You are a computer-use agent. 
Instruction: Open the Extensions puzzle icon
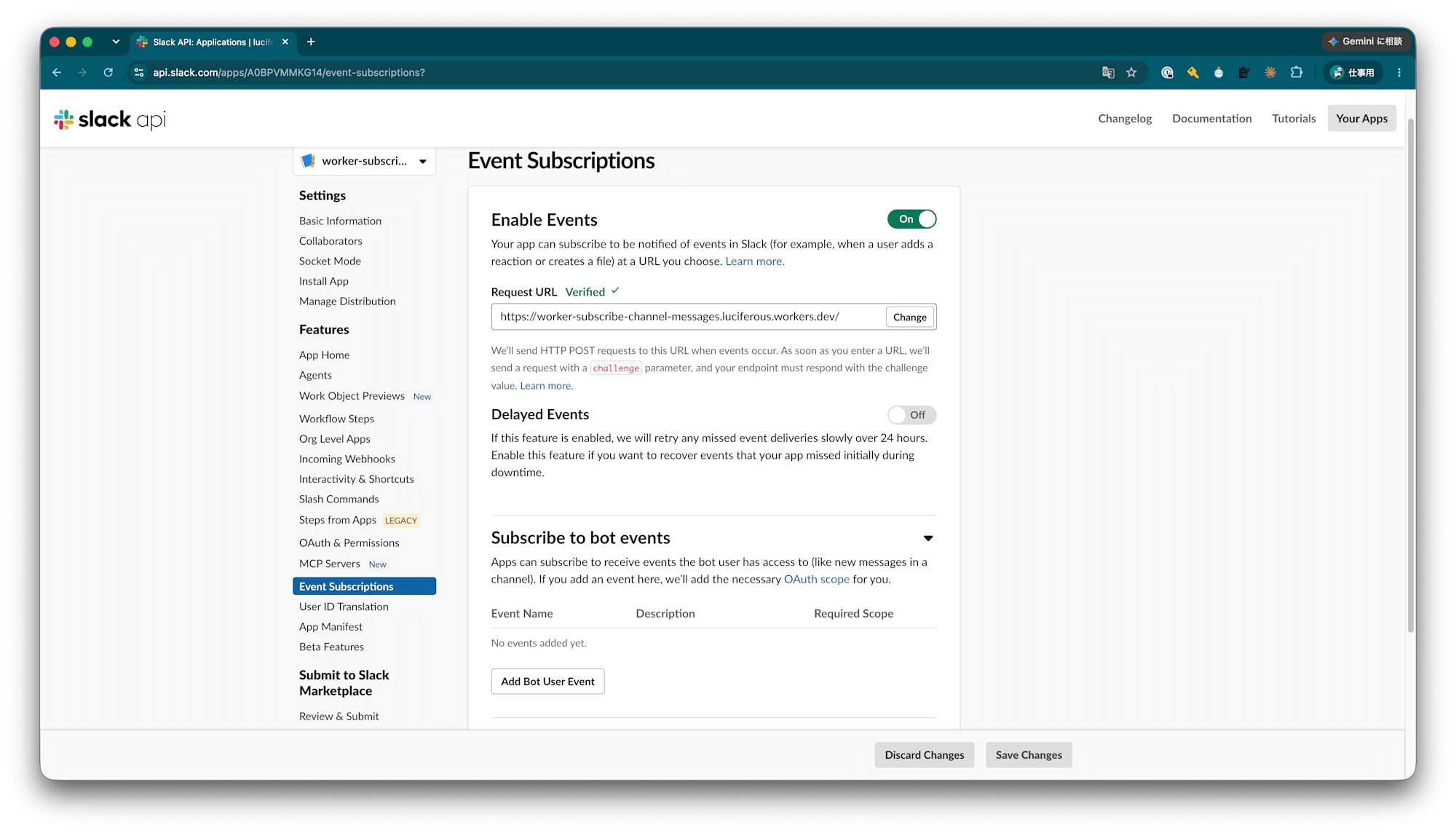pyautogui.click(x=1297, y=73)
